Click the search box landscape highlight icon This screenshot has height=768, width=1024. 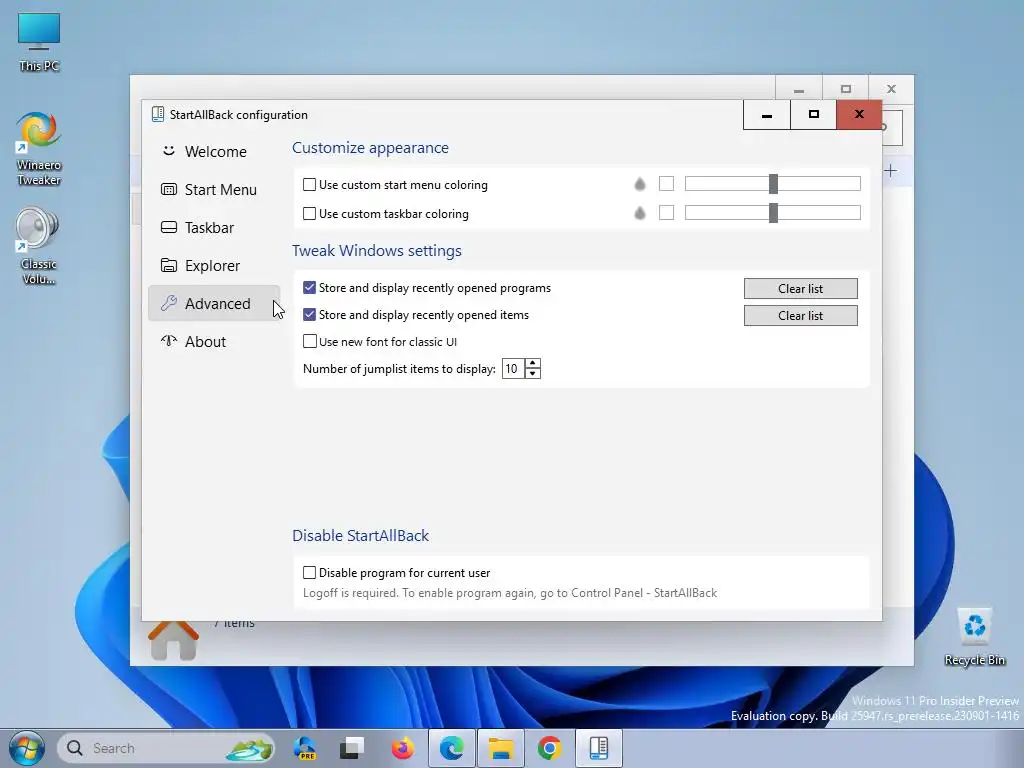click(249, 748)
